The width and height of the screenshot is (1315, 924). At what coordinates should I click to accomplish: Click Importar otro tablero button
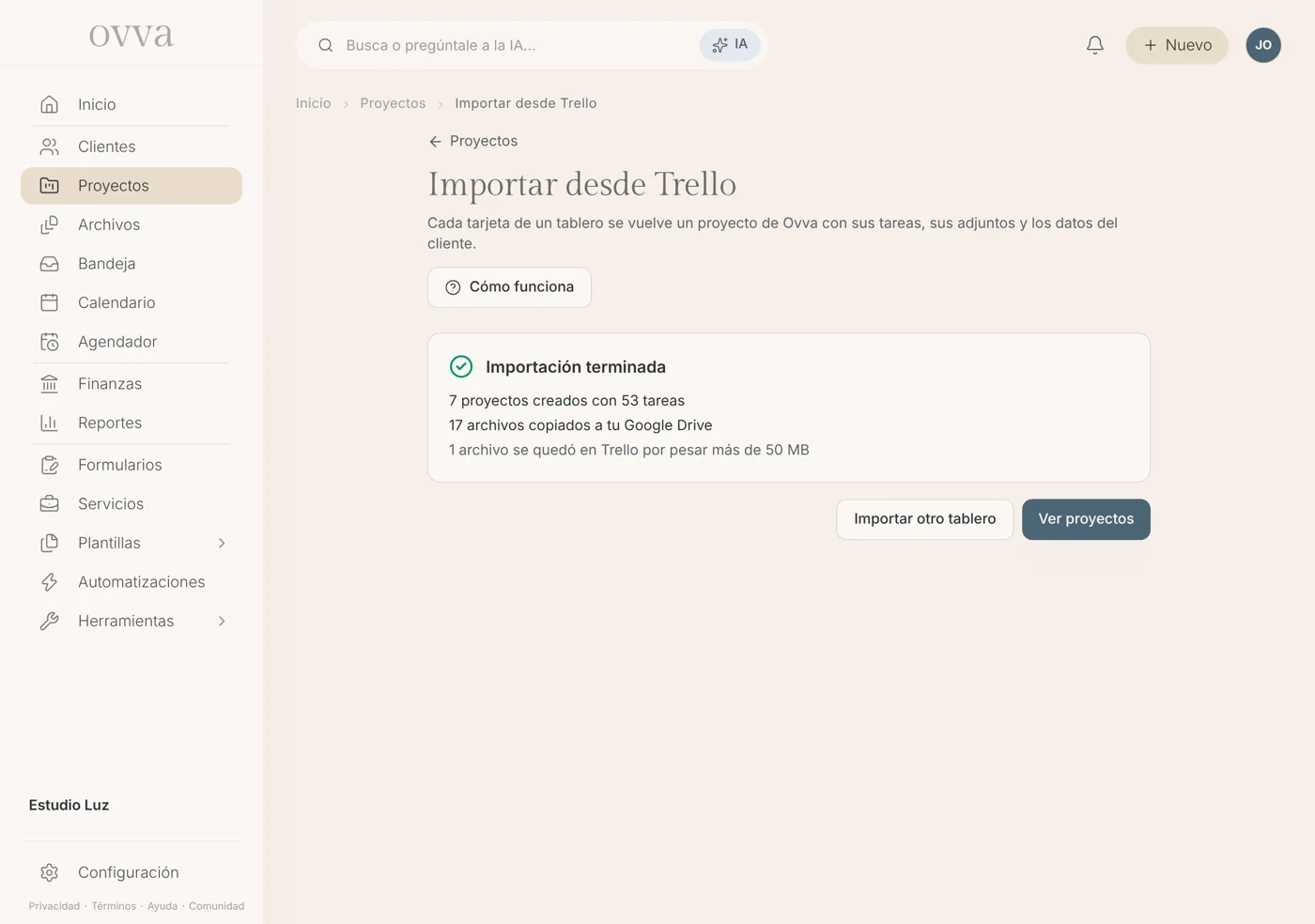925,519
